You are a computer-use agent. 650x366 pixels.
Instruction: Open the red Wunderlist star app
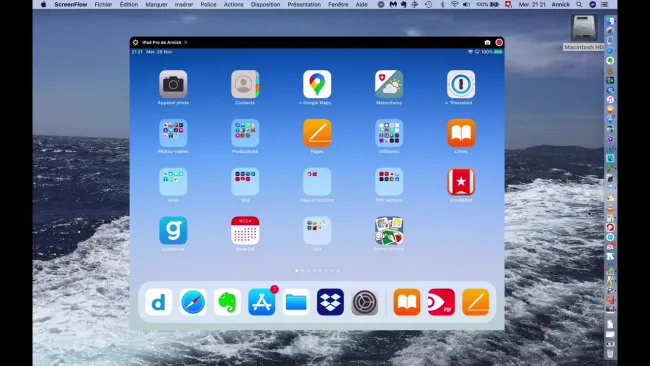tap(461, 182)
